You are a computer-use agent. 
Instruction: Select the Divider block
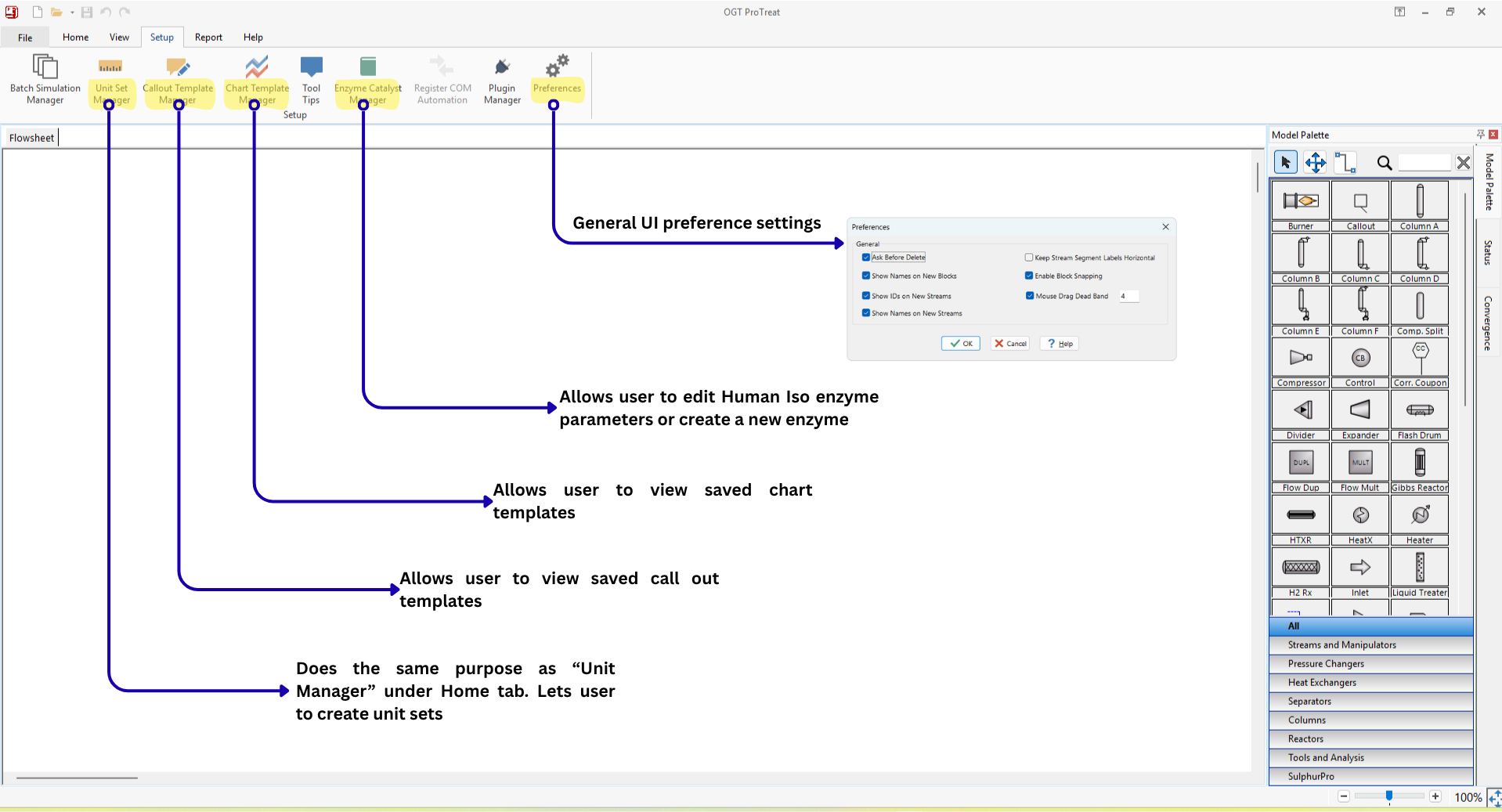click(1301, 415)
